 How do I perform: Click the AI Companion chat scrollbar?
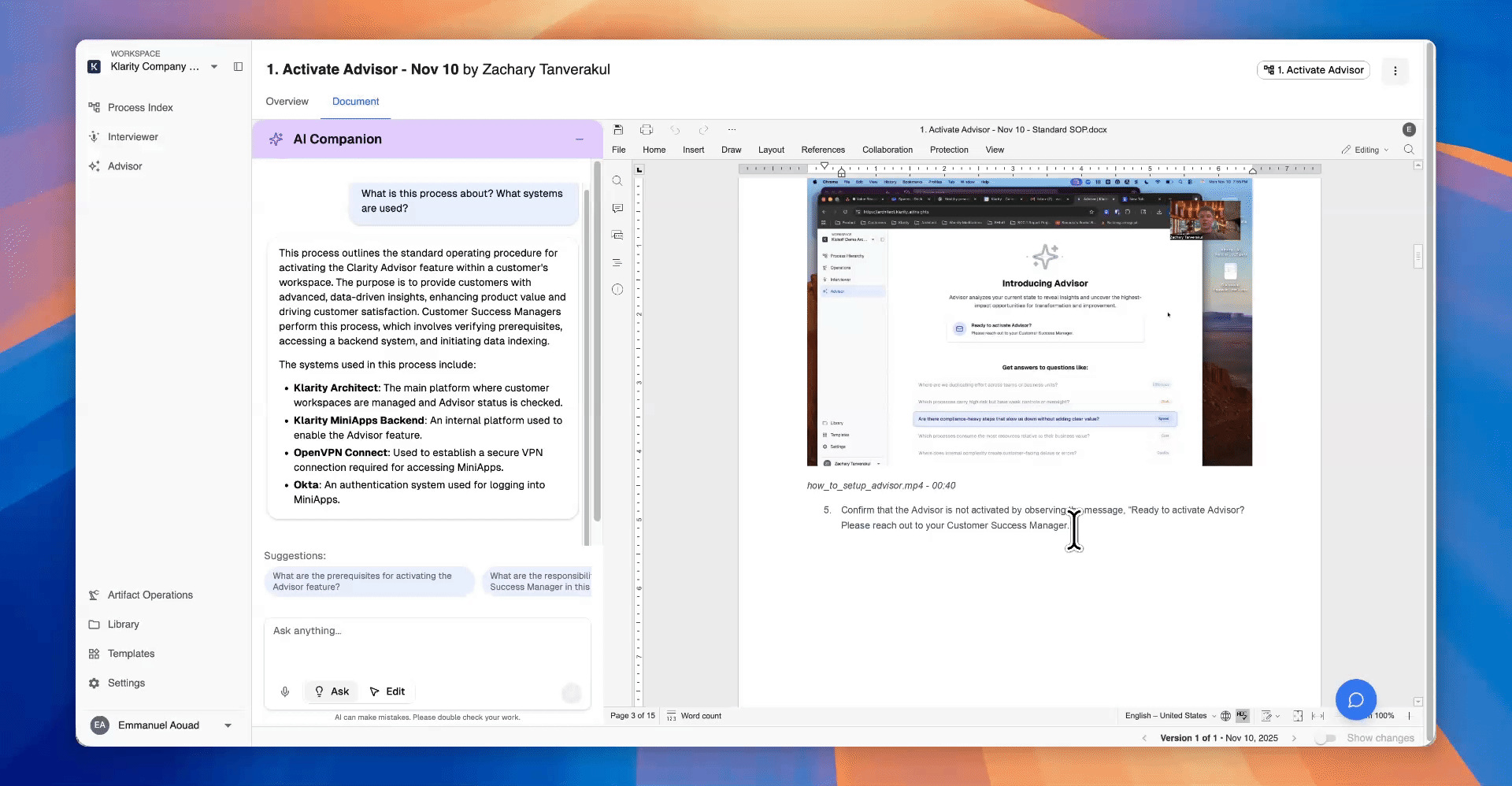click(x=597, y=341)
